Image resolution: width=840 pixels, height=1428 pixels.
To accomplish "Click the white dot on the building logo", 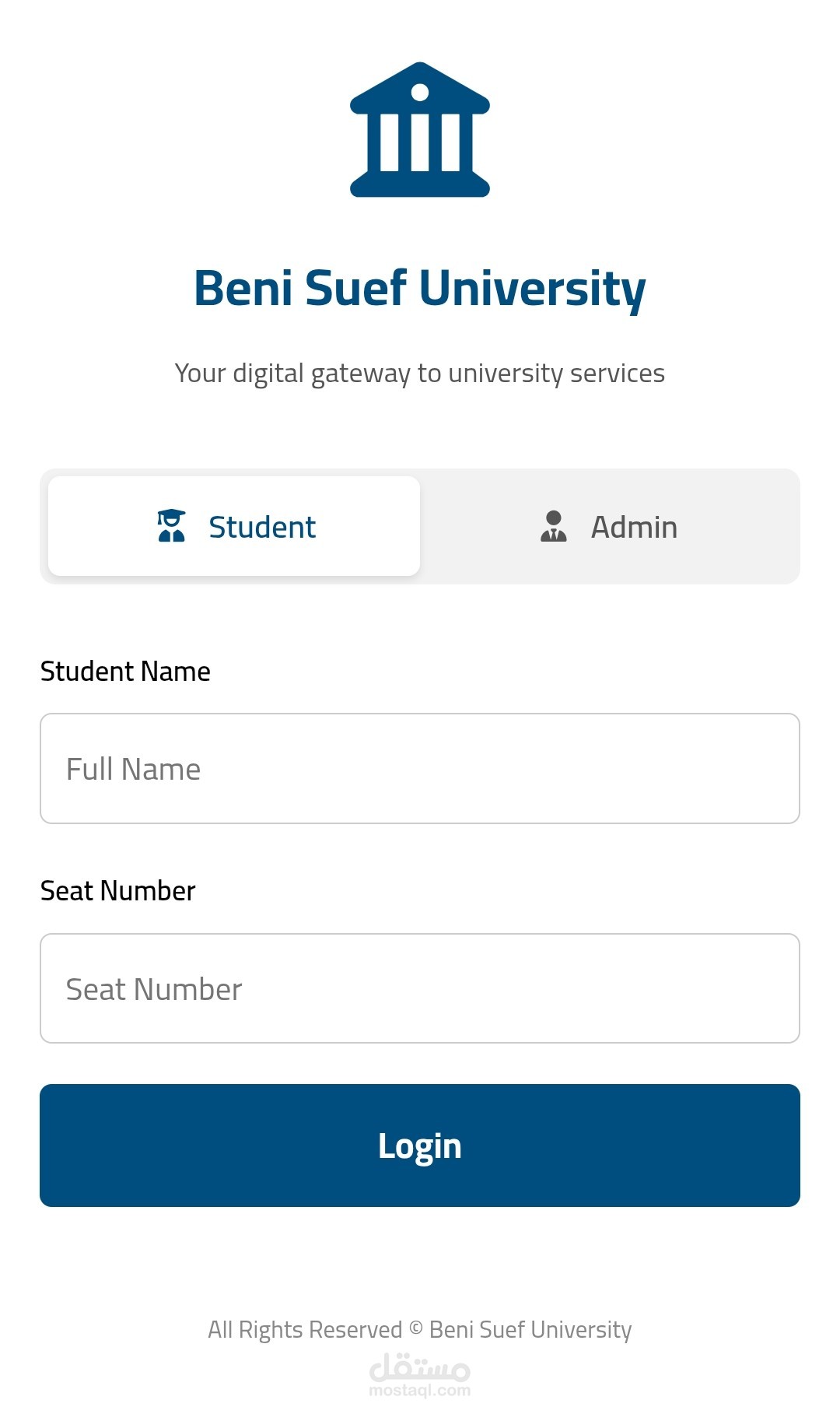I will point(420,93).
